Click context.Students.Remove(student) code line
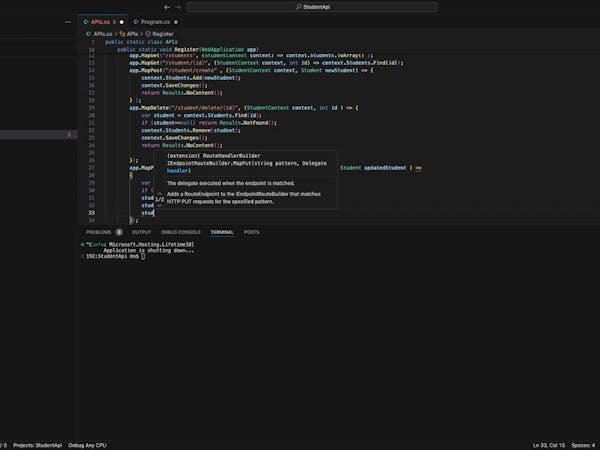 [191, 130]
